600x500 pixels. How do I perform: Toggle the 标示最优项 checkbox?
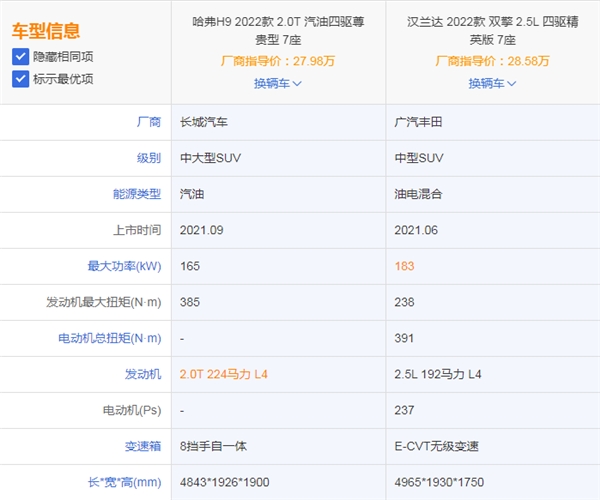pyautogui.click(x=20, y=79)
